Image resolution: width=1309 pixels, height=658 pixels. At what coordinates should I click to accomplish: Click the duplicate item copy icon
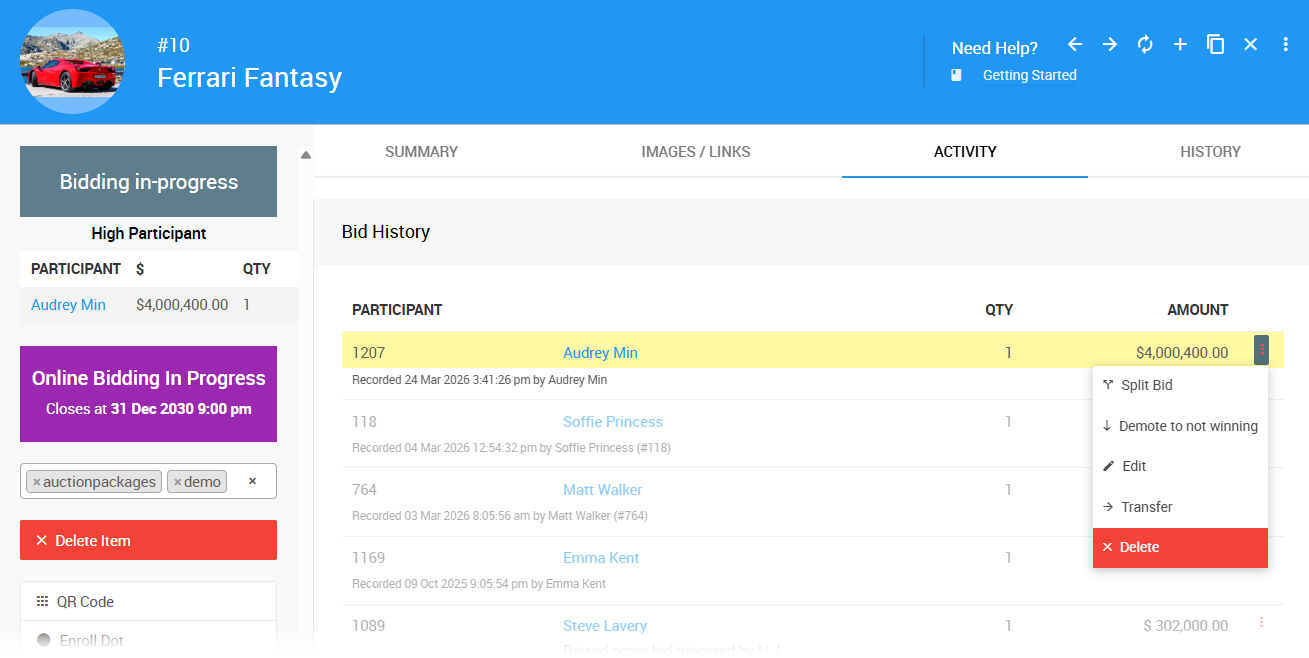(1215, 45)
